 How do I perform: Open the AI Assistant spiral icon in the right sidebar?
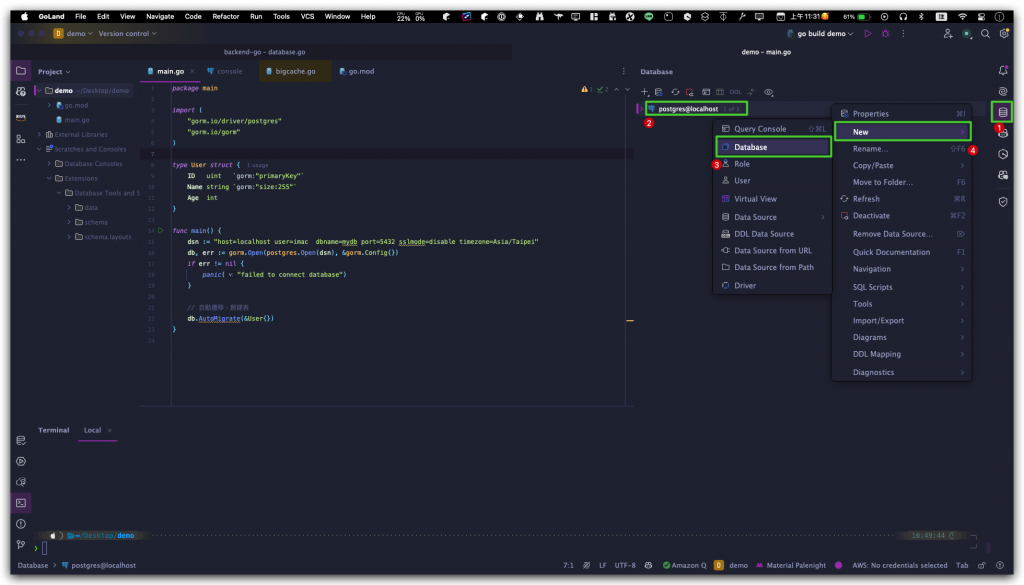1003,91
